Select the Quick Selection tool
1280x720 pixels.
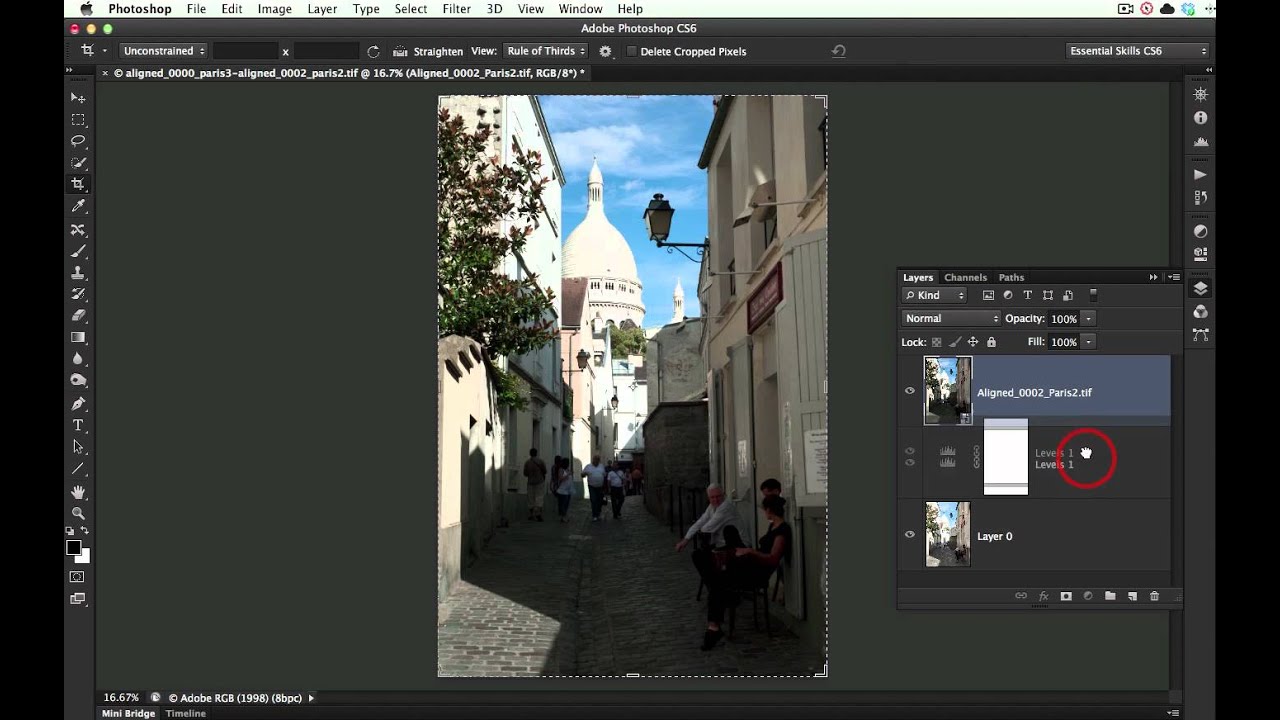tap(78, 163)
